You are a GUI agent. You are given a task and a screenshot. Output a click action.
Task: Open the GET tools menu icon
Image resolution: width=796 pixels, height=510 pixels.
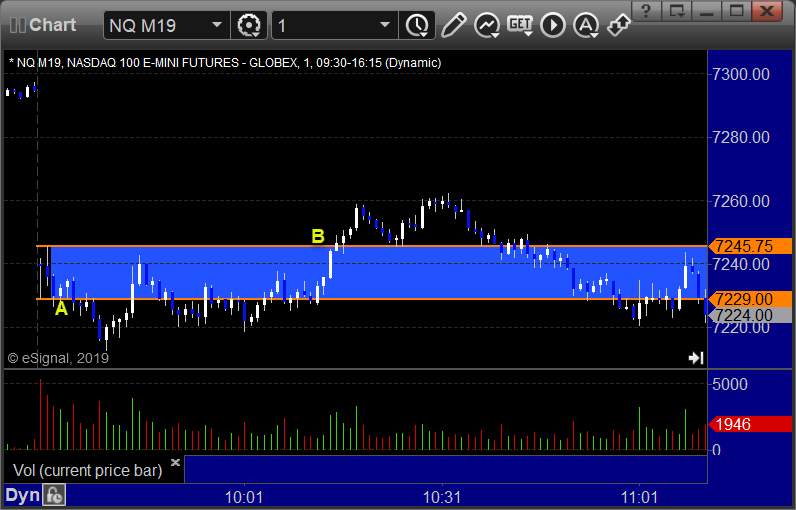click(x=520, y=25)
